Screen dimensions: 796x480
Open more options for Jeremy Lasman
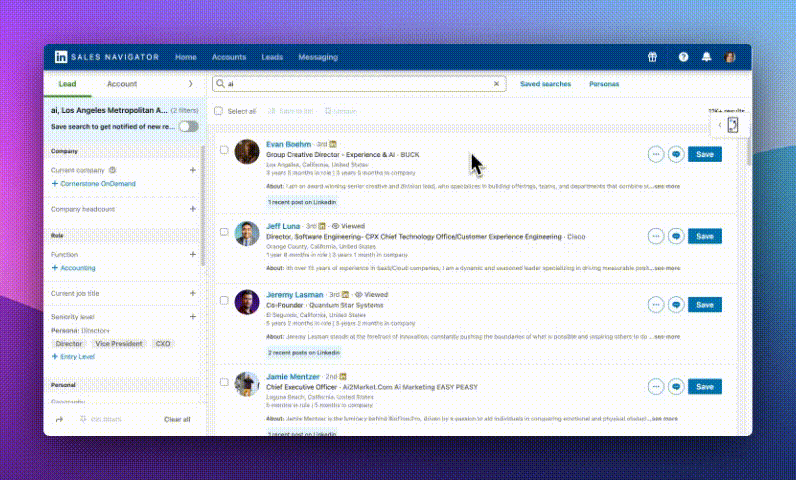pyautogui.click(x=656, y=304)
